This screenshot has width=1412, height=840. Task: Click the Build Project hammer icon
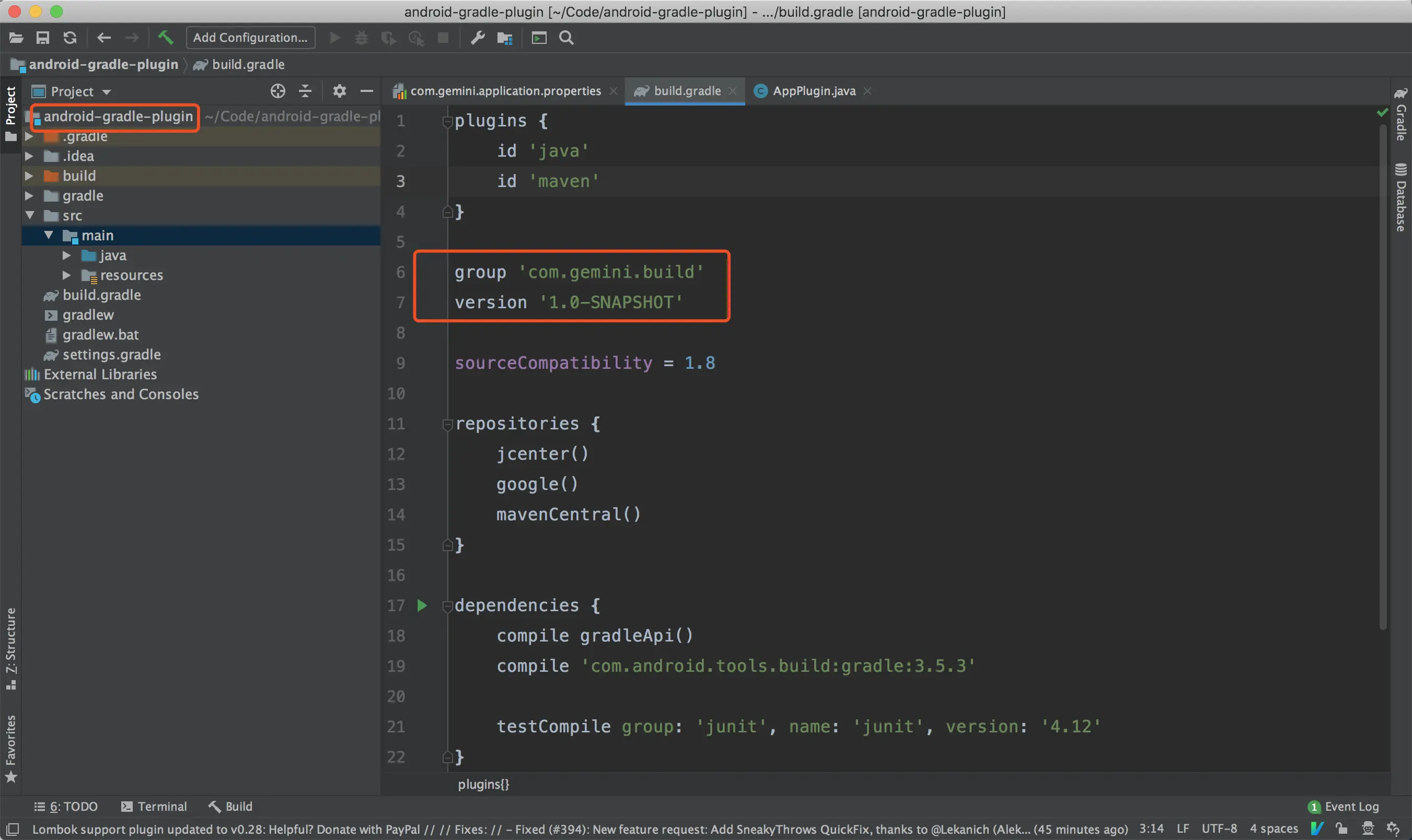click(165, 38)
